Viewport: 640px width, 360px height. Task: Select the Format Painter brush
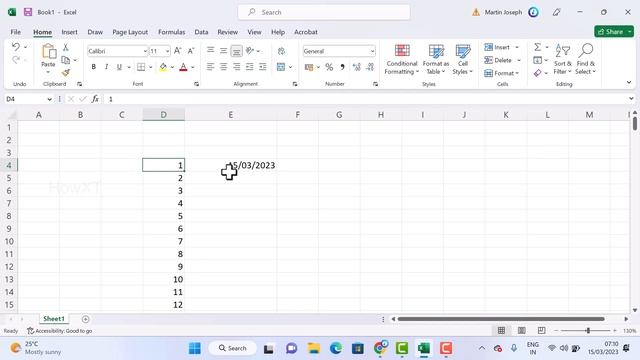click(x=65, y=73)
